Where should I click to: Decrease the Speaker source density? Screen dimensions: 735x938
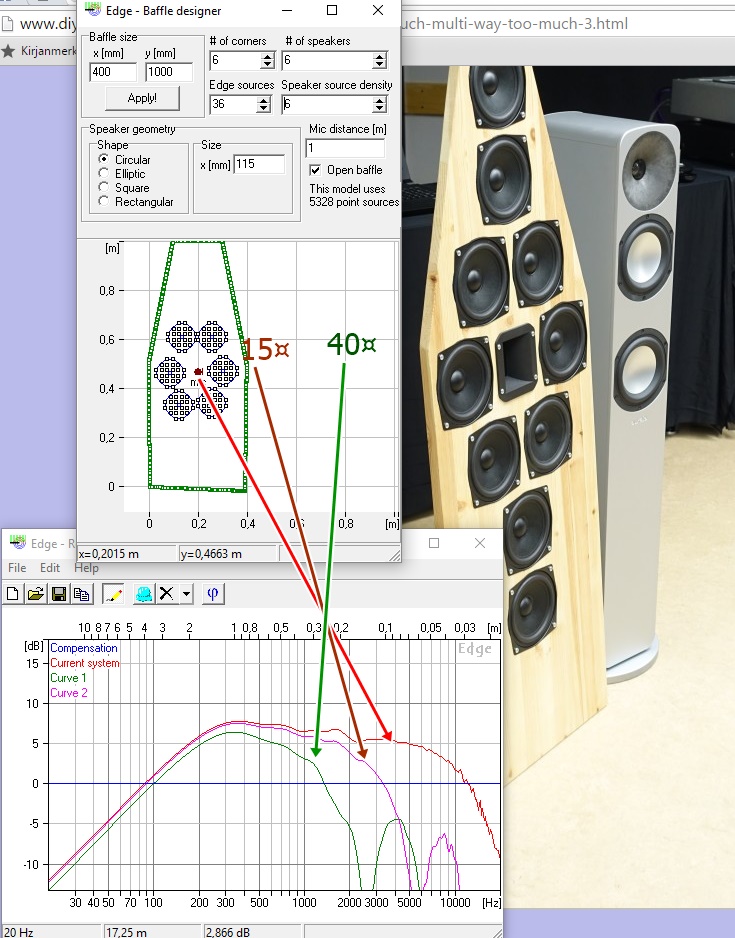tap(379, 108)
